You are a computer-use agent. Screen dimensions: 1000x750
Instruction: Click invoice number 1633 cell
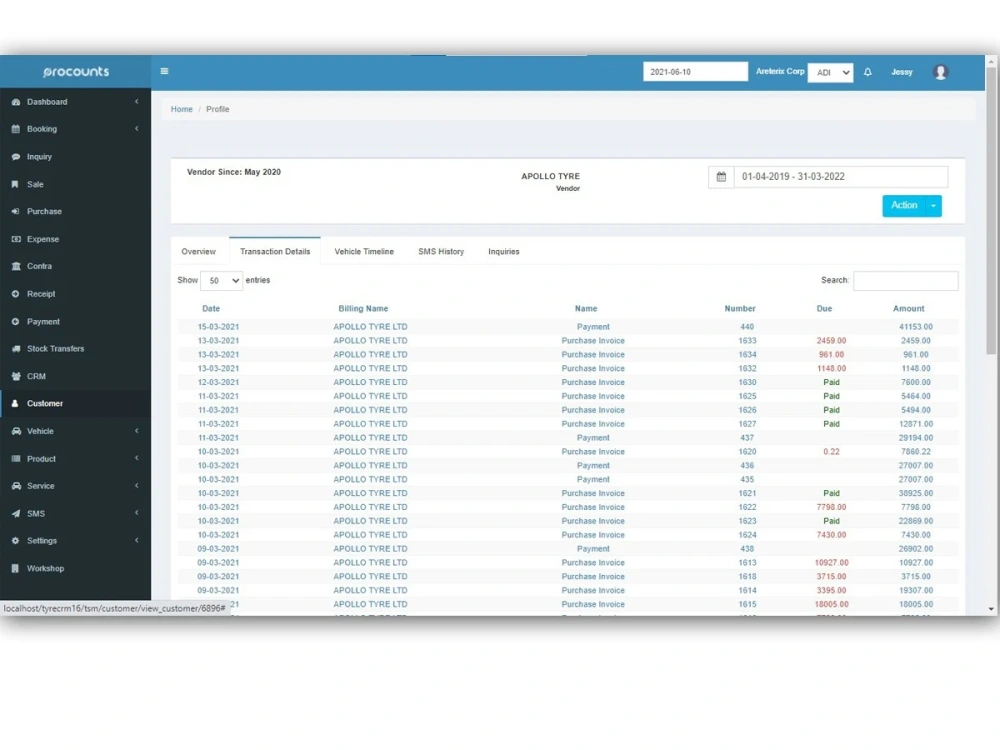tap(747, 341)
